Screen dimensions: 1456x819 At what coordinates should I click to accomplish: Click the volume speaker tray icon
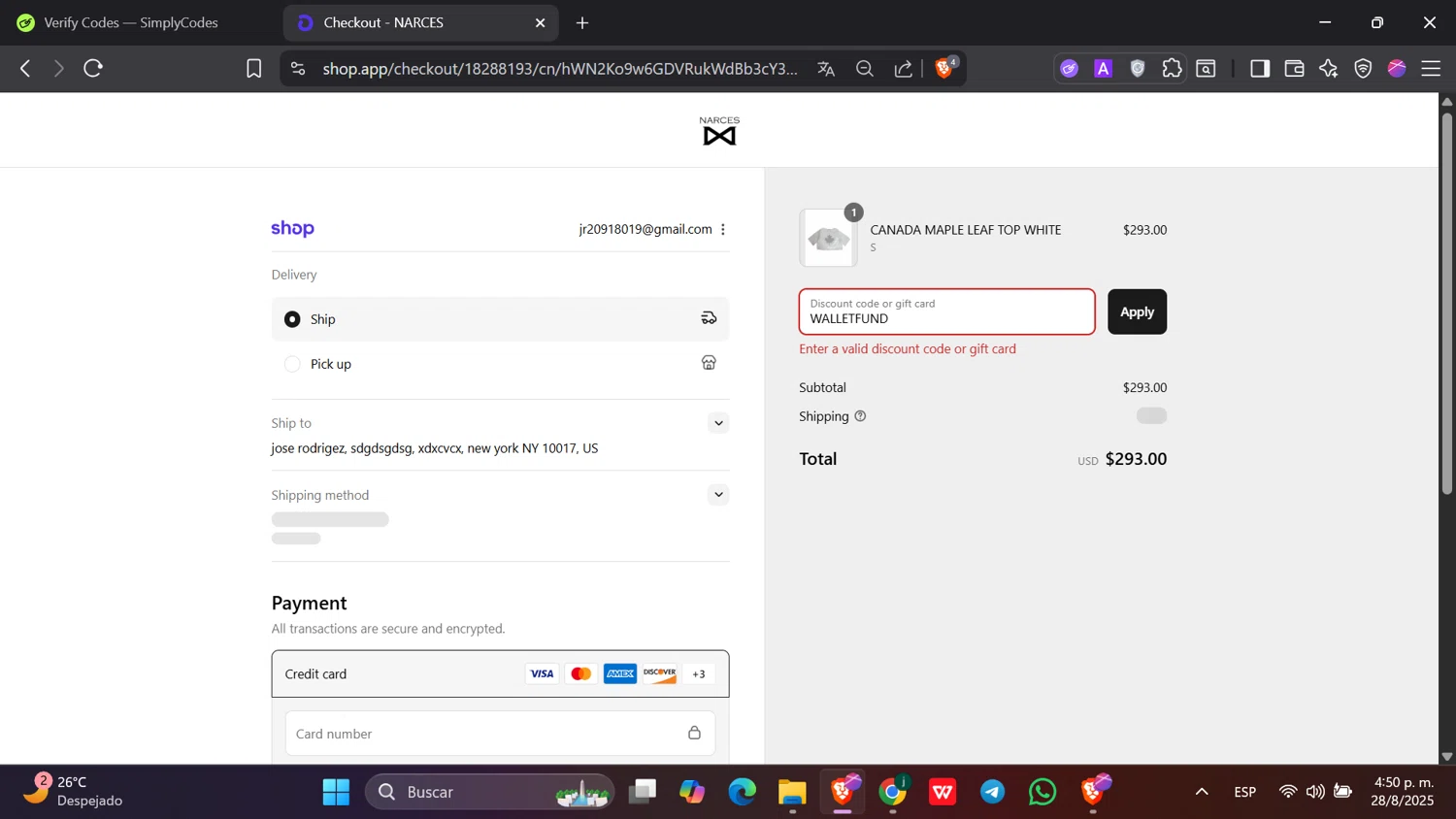pos(1315,793)
